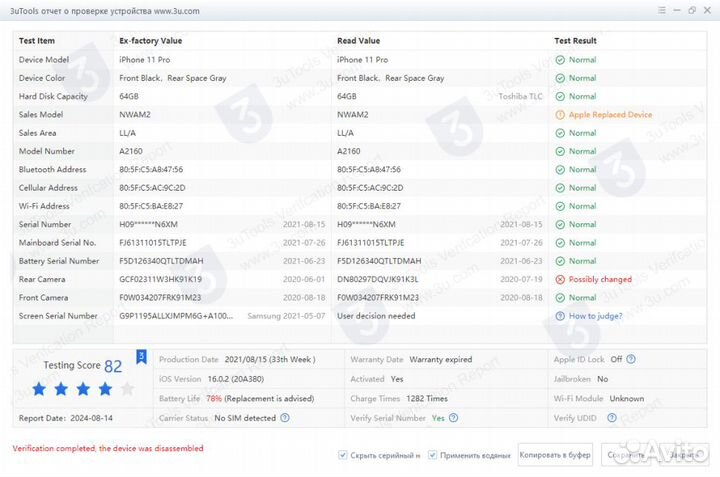Click the Jailbroken No value
This screenshot has width=720, height=477.
point(602,379)
